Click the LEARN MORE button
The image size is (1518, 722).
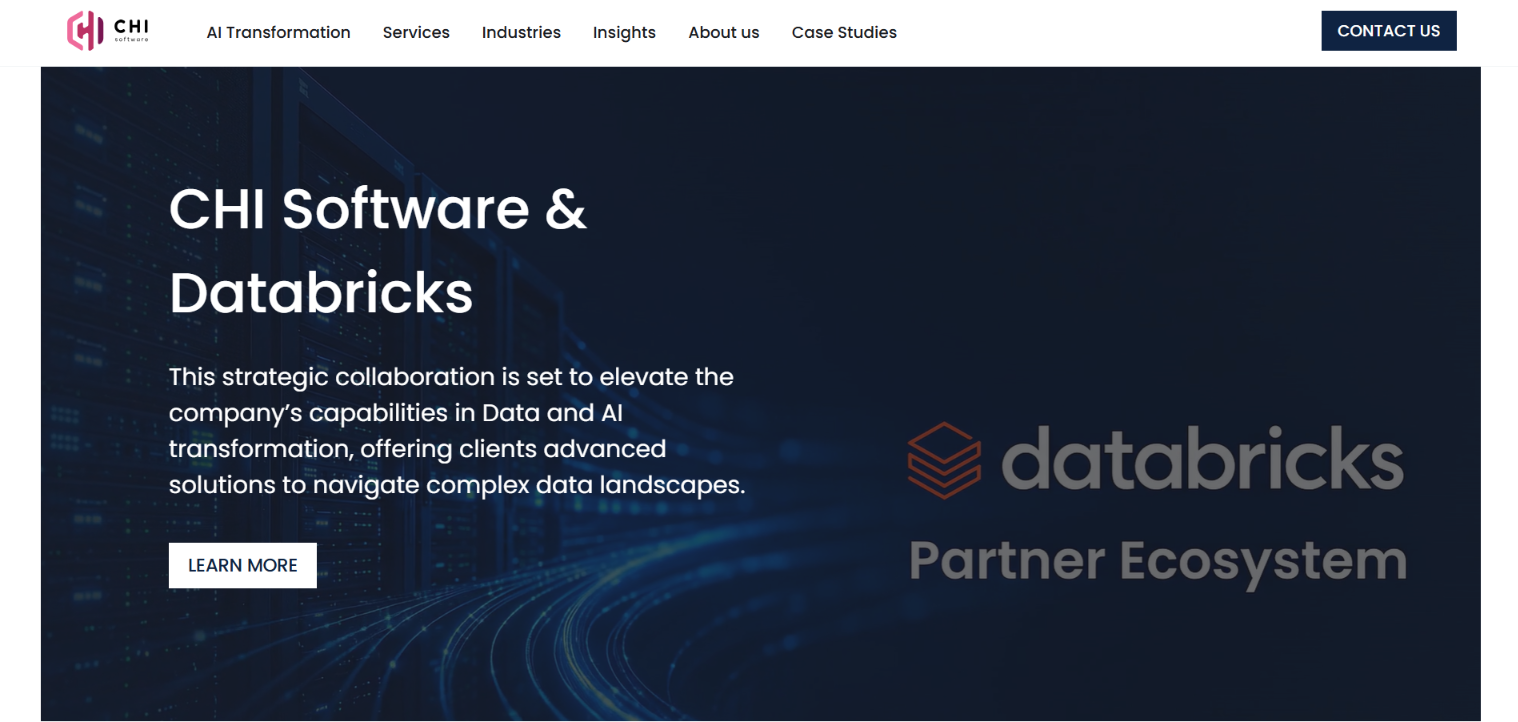(x=243, y=565)
